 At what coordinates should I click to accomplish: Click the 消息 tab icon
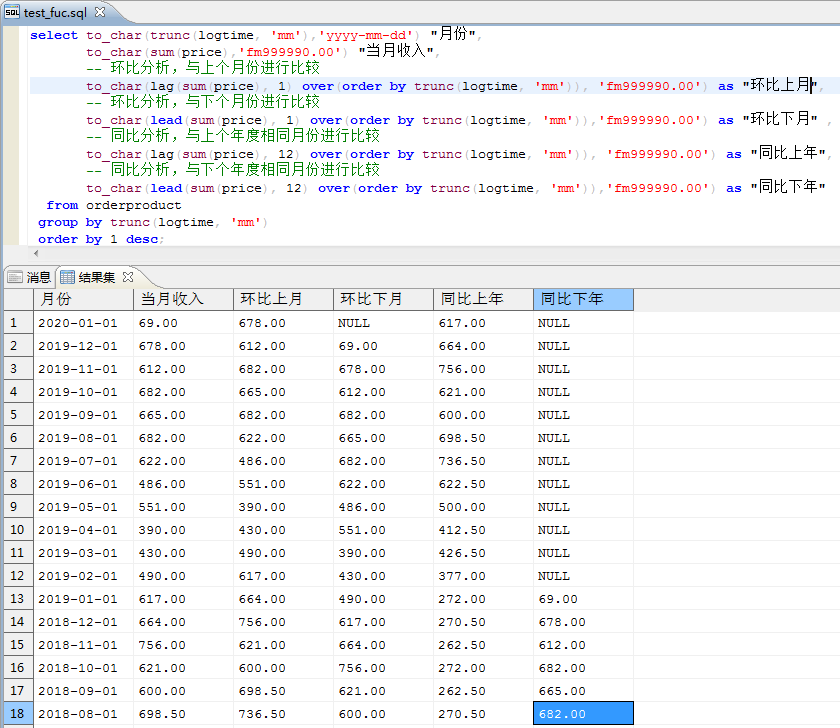tap(15, 277)
